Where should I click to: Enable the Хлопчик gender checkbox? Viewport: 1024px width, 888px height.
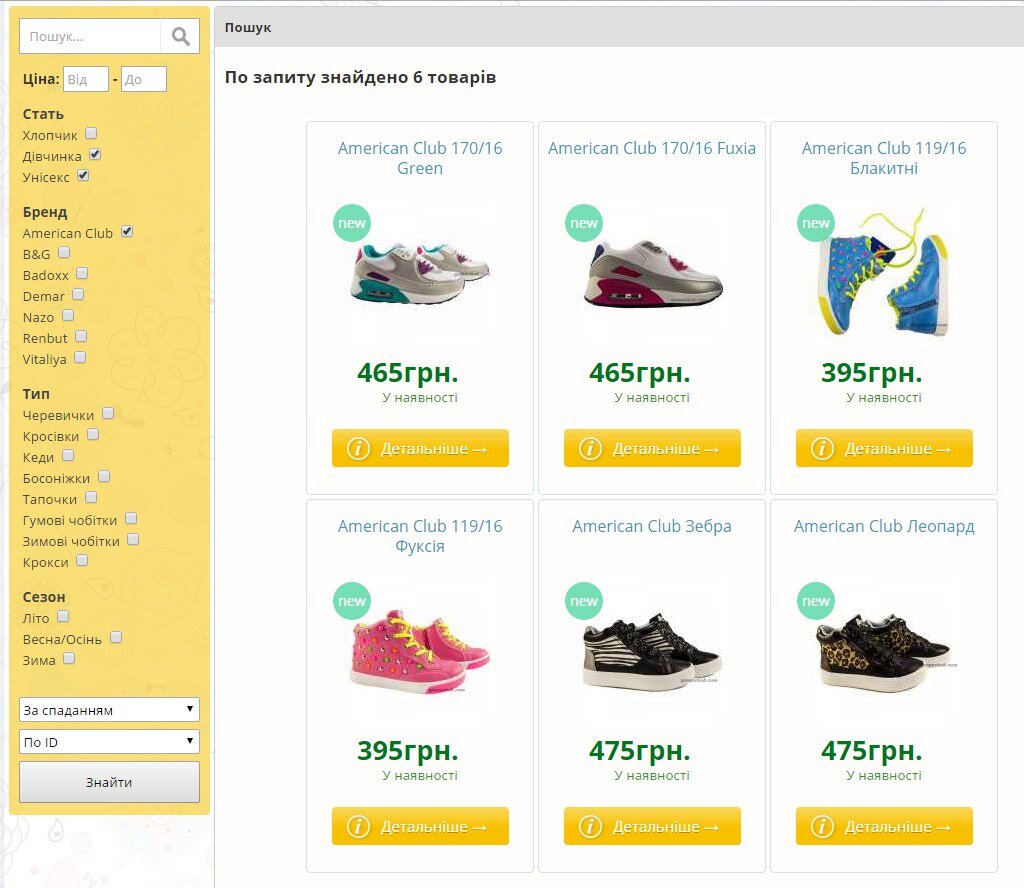pyautogui.click(x=91, y=133)
